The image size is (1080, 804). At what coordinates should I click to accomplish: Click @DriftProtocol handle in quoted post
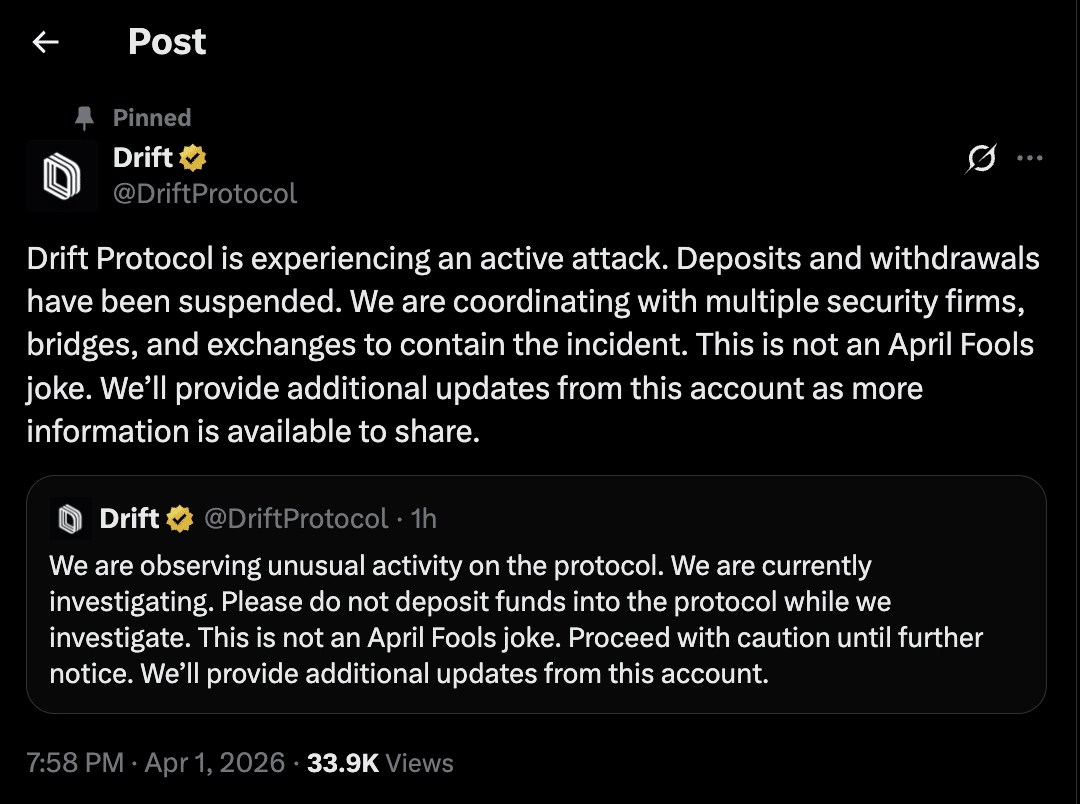[295, 518]
